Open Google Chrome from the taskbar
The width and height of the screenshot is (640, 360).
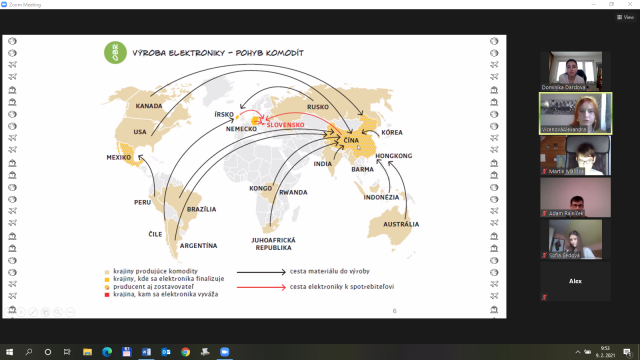185,352
